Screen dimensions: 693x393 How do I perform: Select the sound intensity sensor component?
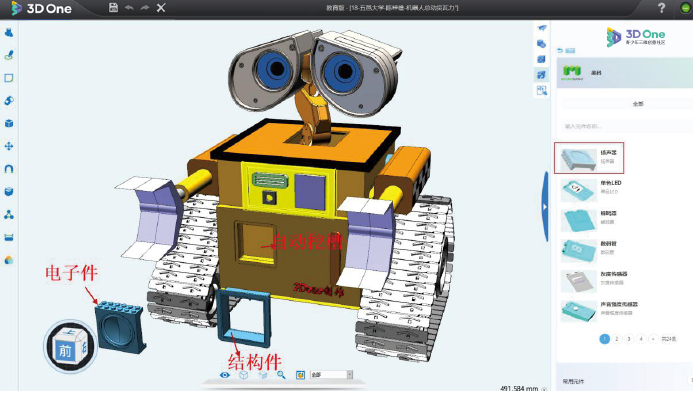point(600,311)
